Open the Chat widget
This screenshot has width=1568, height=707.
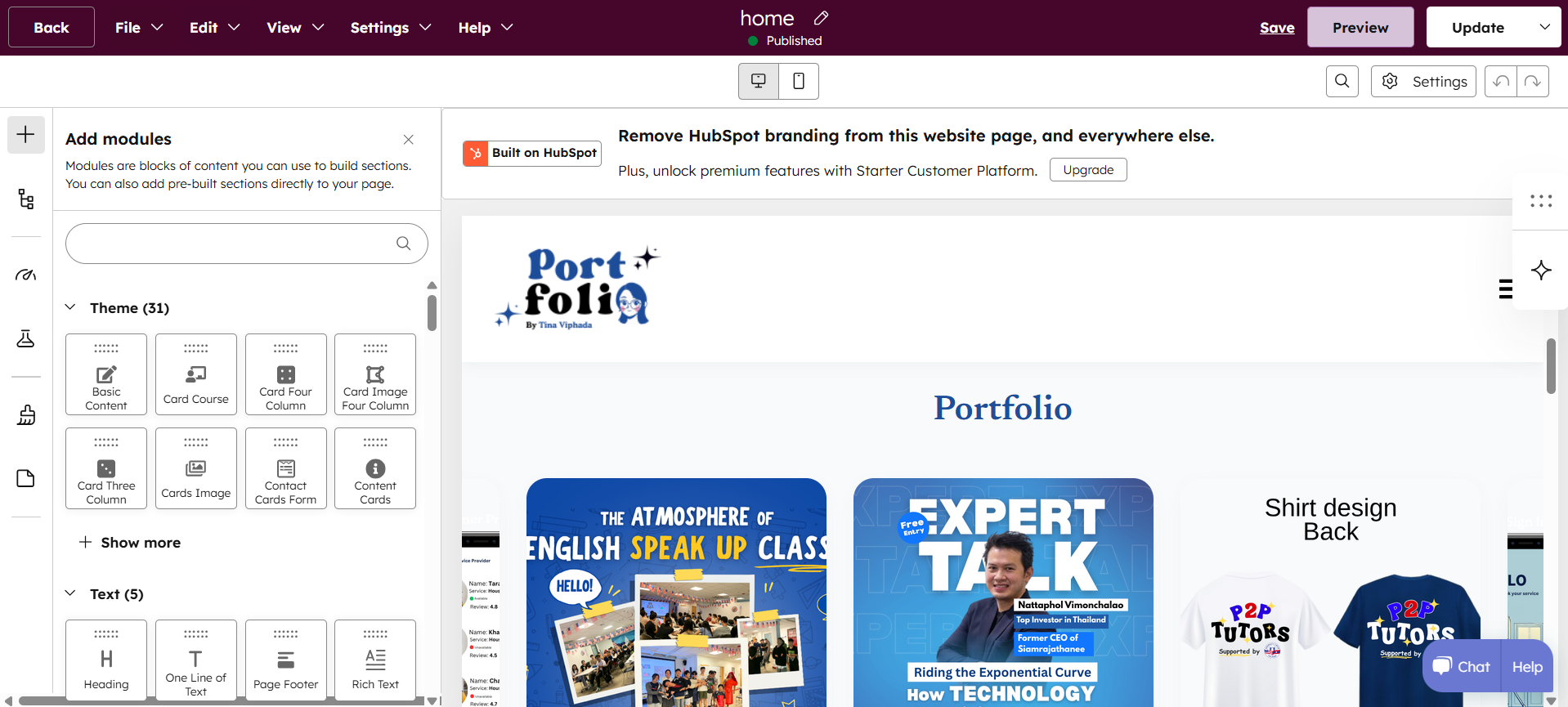pos(1463,666)
